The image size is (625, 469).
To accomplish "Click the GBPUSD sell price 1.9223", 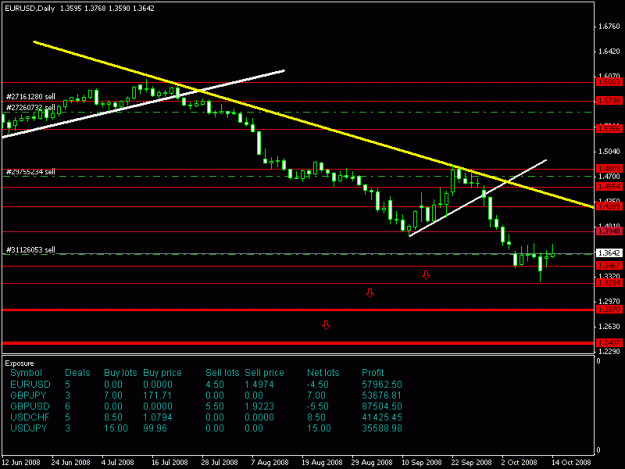I will tap(259, 406).
